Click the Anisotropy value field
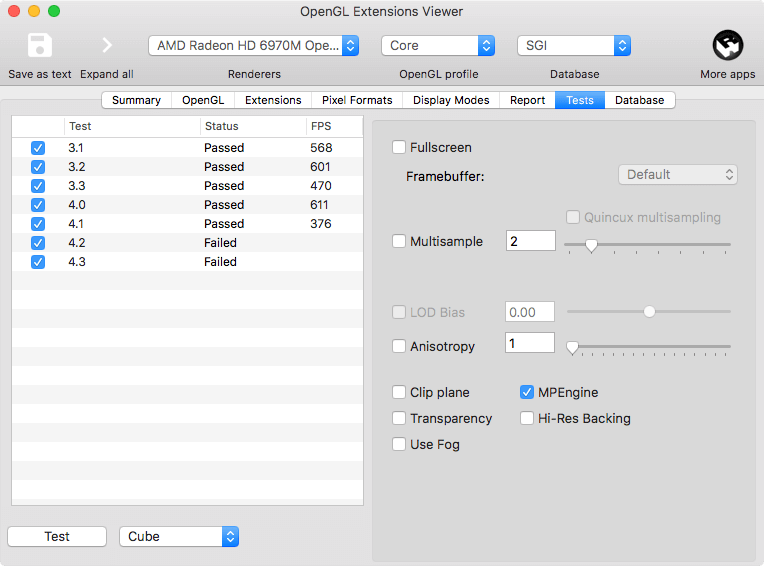 point(530,343)
